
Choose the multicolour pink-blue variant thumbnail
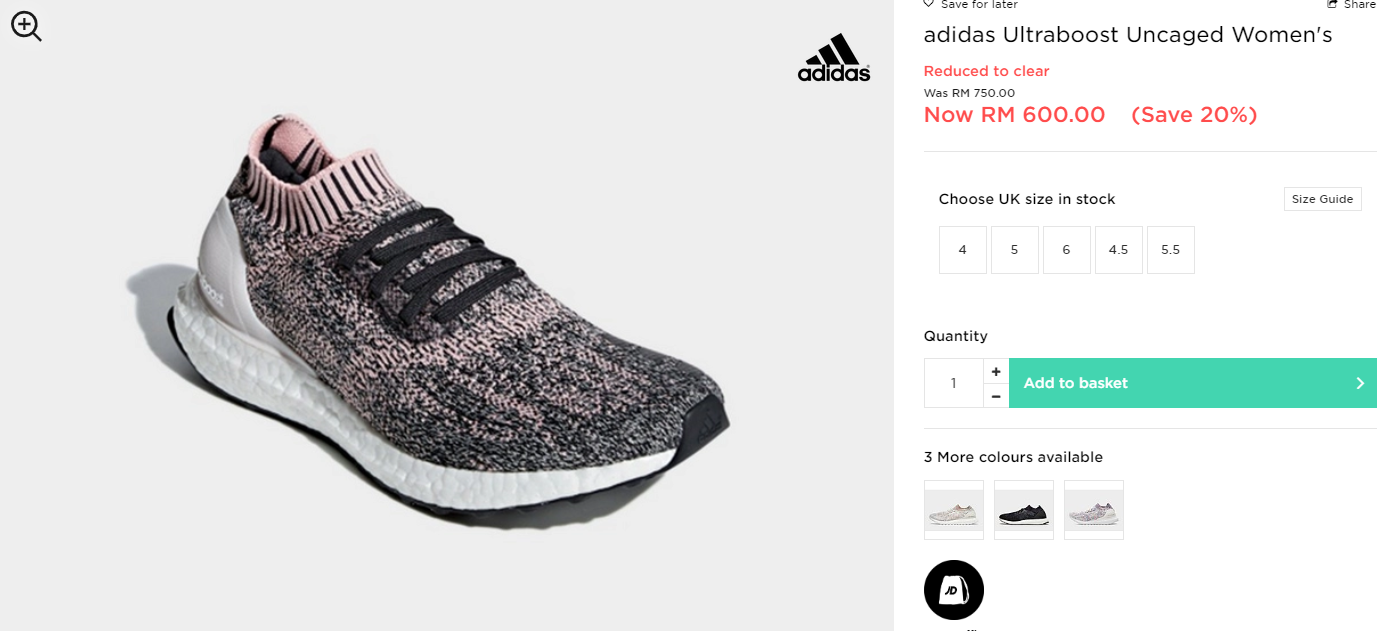click(1094, 510)
